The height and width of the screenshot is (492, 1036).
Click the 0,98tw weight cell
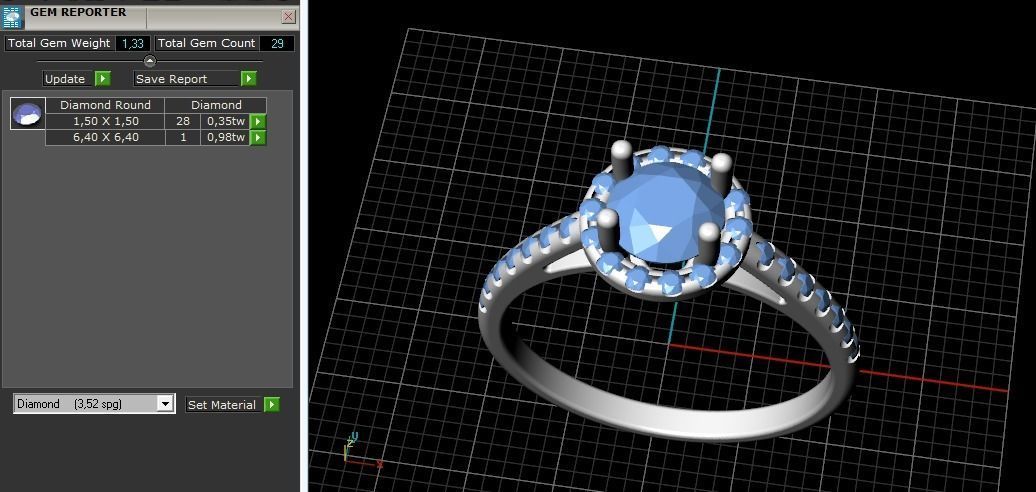[225, 137]
